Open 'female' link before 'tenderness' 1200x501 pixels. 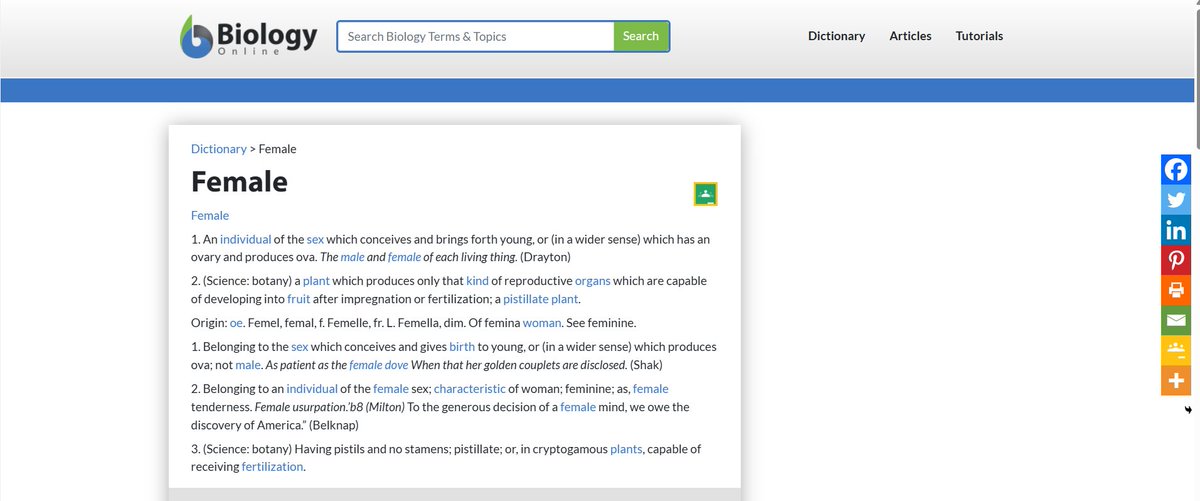pyautogui.click(x=651, y=389)
